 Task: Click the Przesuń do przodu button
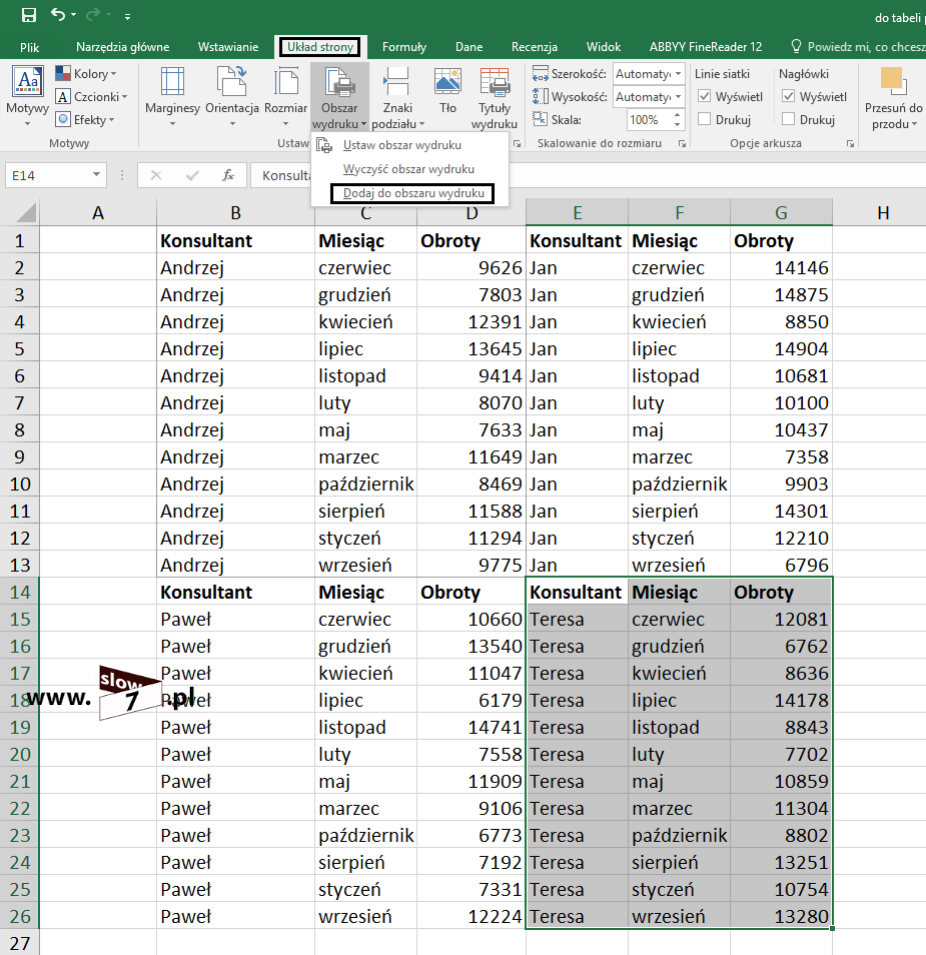(894, 96)
